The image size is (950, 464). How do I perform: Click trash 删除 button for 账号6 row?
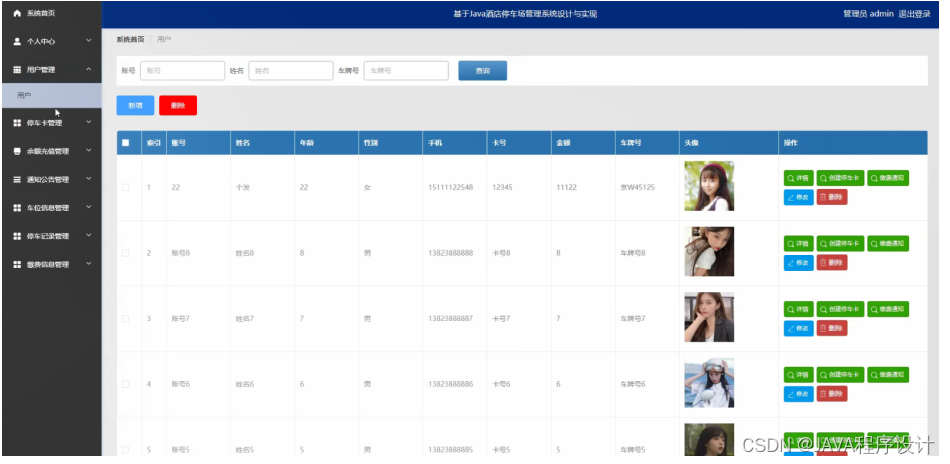(832, 394)
